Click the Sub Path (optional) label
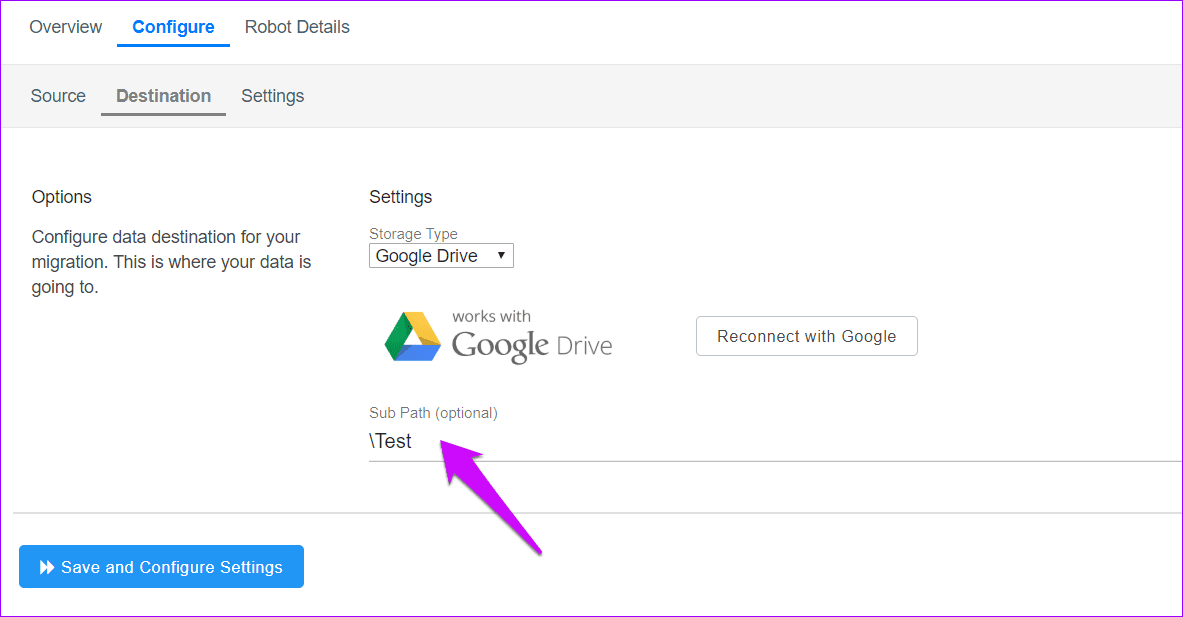 point(433,413)
